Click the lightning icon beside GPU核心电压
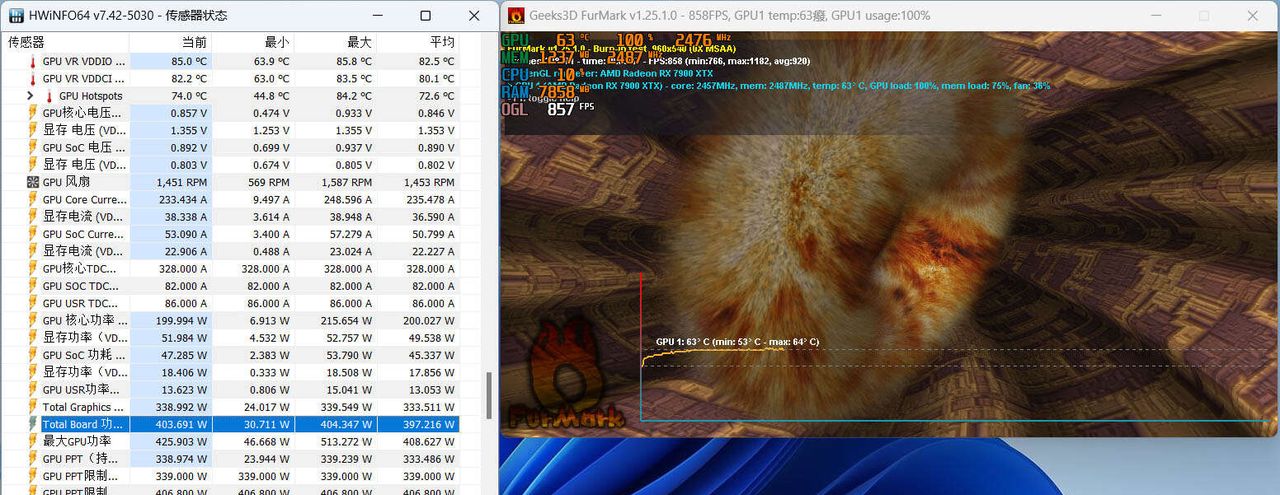Screen dimensions: 1280x495 pyautogui.click(x=33, y=113)
